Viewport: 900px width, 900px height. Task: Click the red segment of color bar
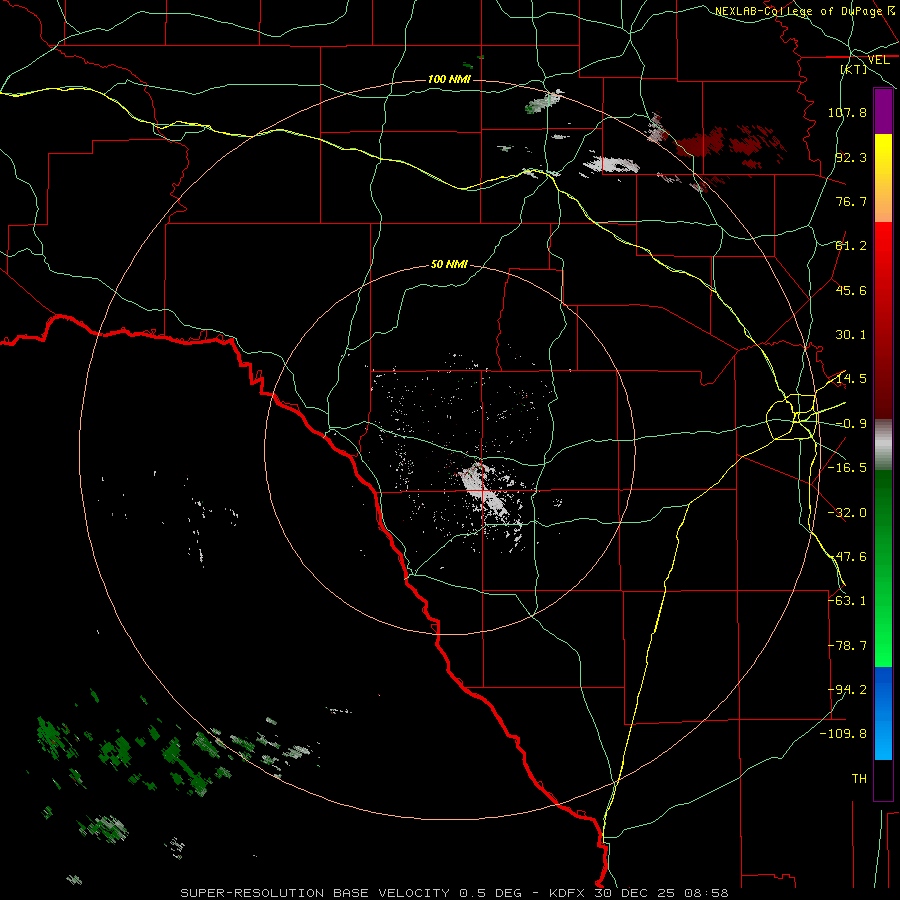click(x=883, y=320)
